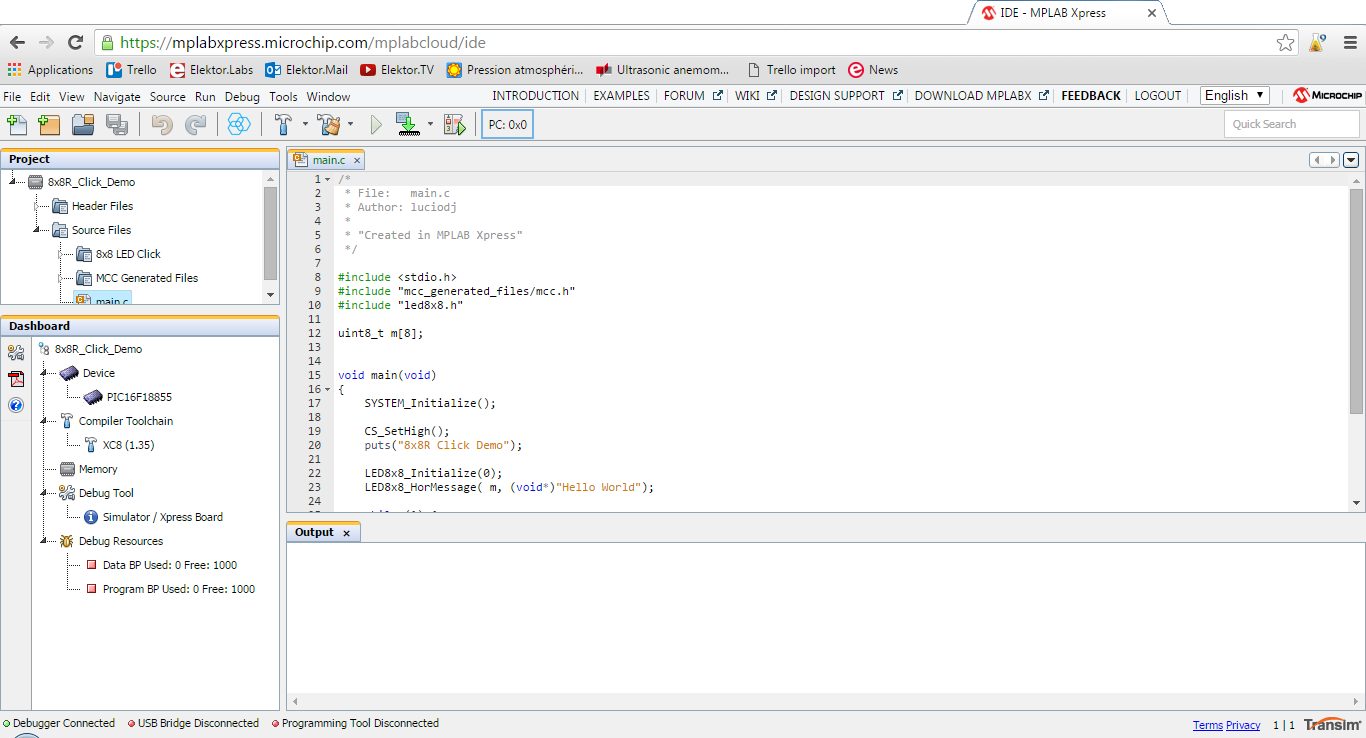The image size is (1366, 738).
Task: Open the Source menu
Action: (x=168, y=97)
